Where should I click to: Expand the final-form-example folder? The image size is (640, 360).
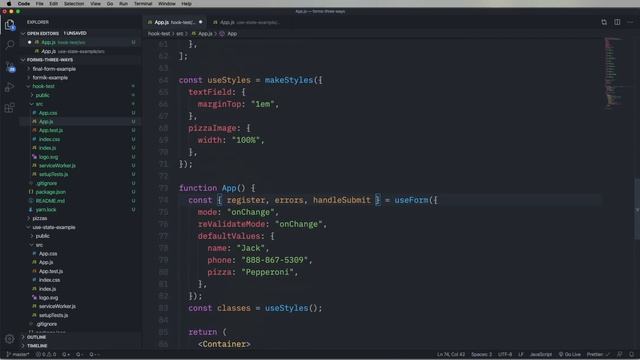(54, 69)
